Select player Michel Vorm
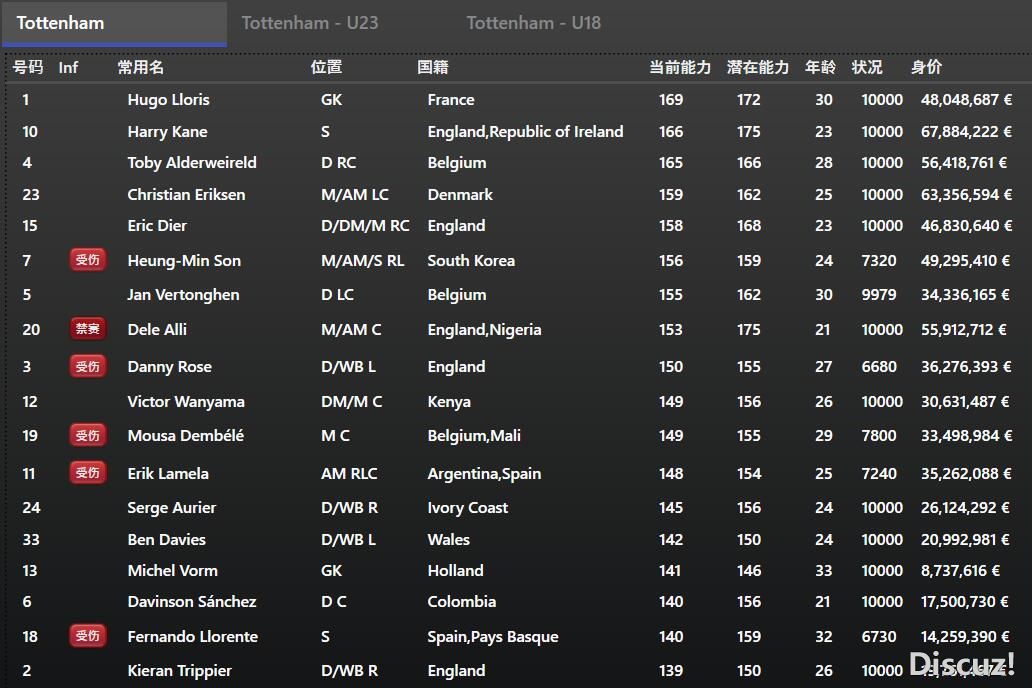1032x688 pixels. 172,571
